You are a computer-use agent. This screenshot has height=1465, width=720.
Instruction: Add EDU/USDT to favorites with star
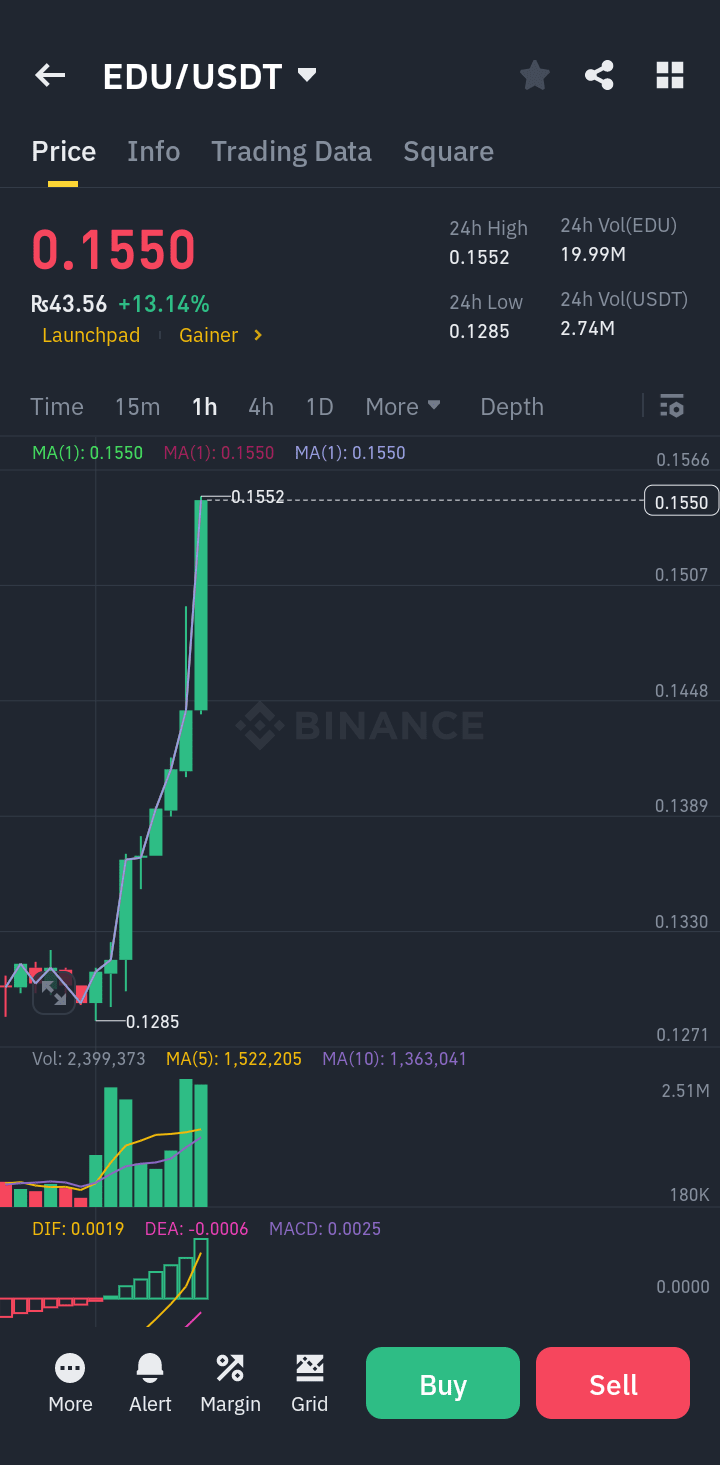tap(535, 76)
